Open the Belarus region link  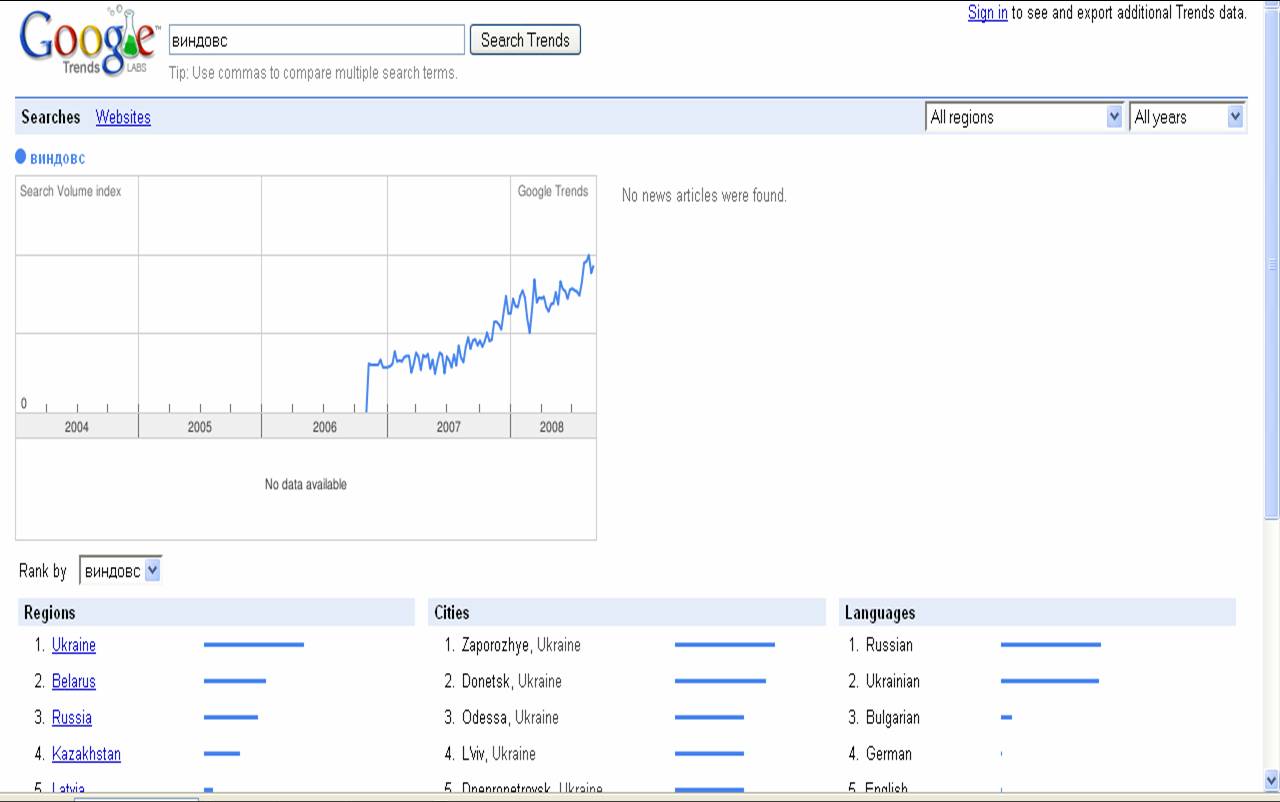point(74,681)
